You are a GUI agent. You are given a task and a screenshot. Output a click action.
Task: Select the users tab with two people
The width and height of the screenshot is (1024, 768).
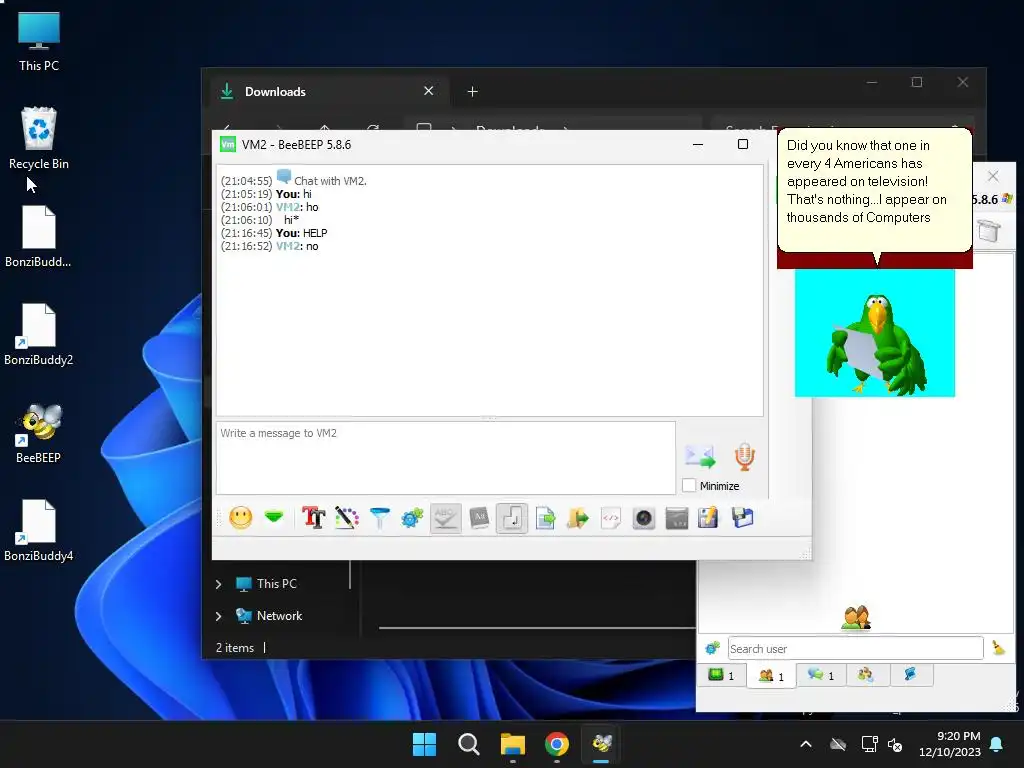point(771,675)
